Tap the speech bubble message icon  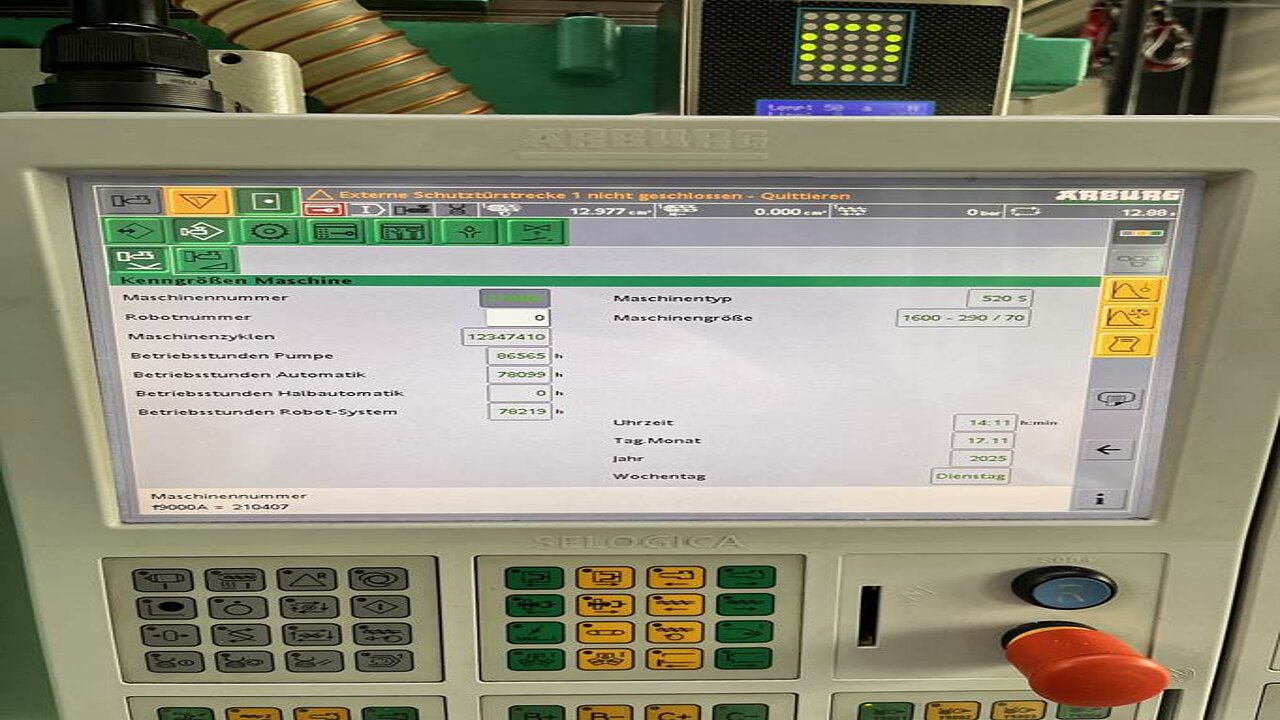1117,399
